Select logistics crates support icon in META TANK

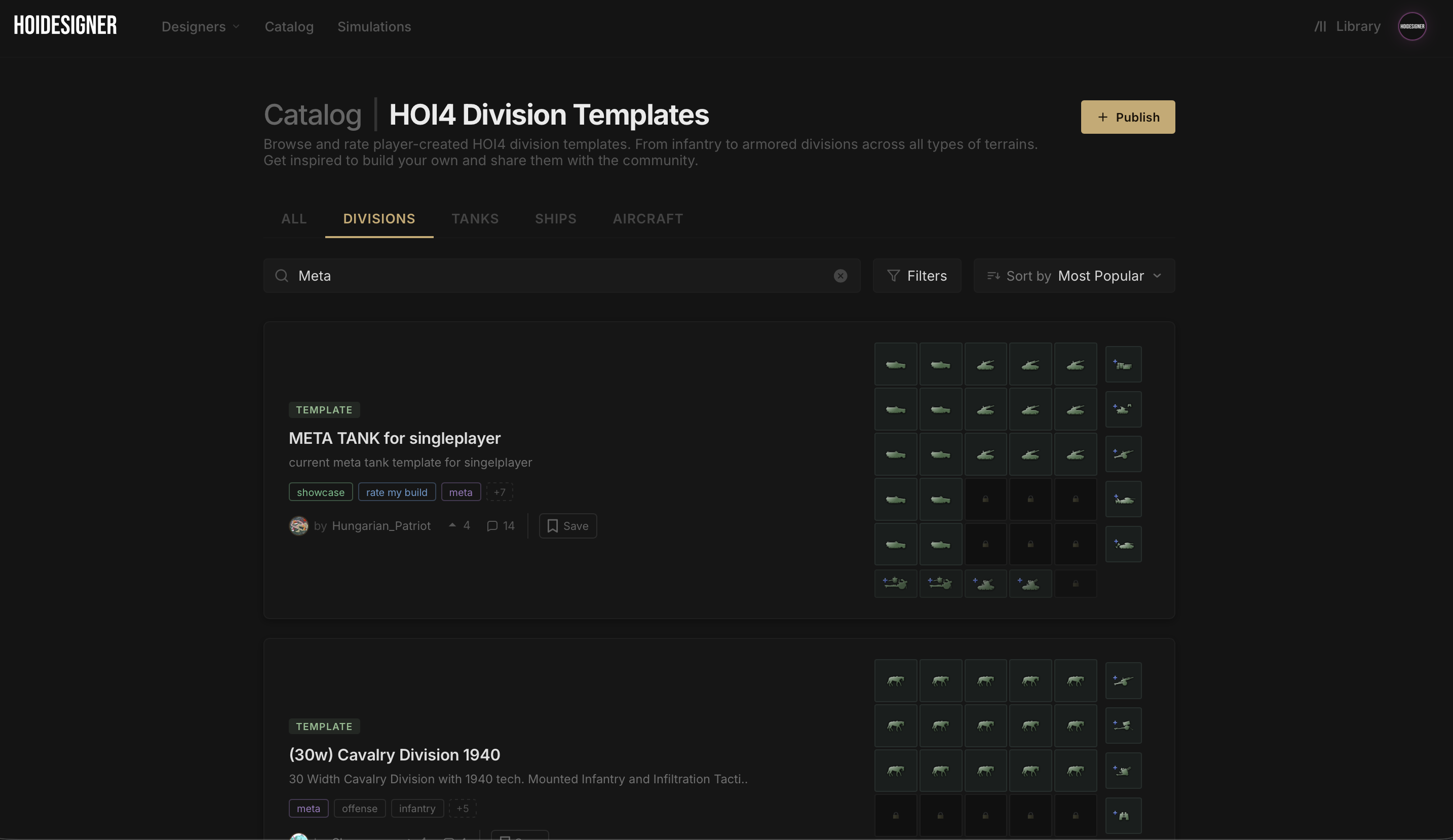click(1123, 364)
